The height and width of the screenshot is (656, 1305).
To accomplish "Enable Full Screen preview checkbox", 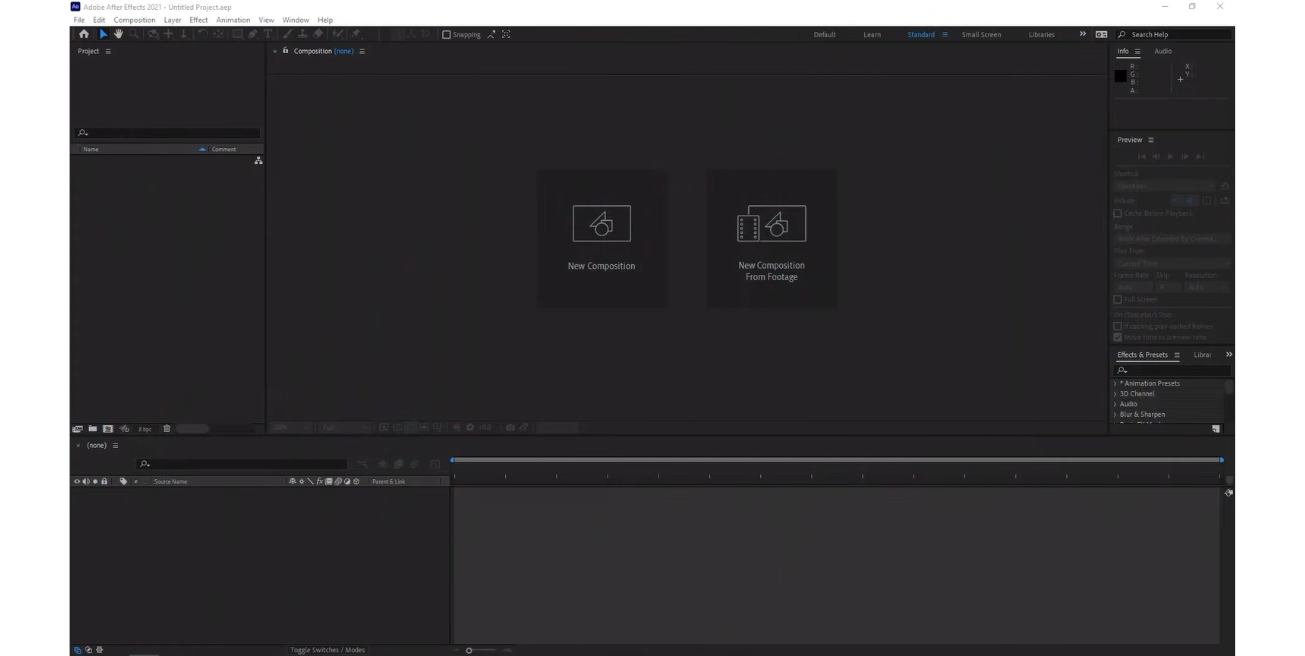I will [1118, 299].
